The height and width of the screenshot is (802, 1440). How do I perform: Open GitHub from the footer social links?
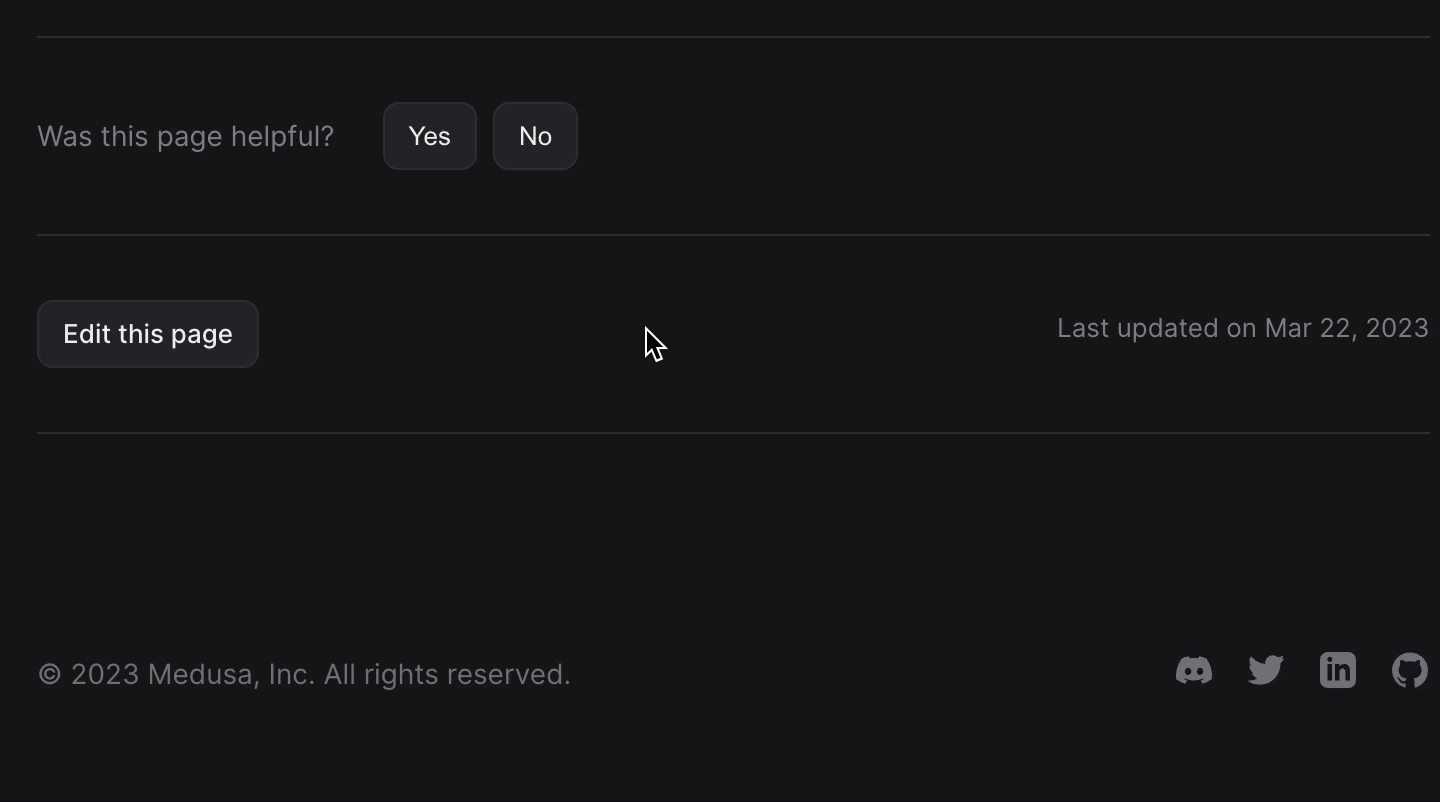(1408, 671)
